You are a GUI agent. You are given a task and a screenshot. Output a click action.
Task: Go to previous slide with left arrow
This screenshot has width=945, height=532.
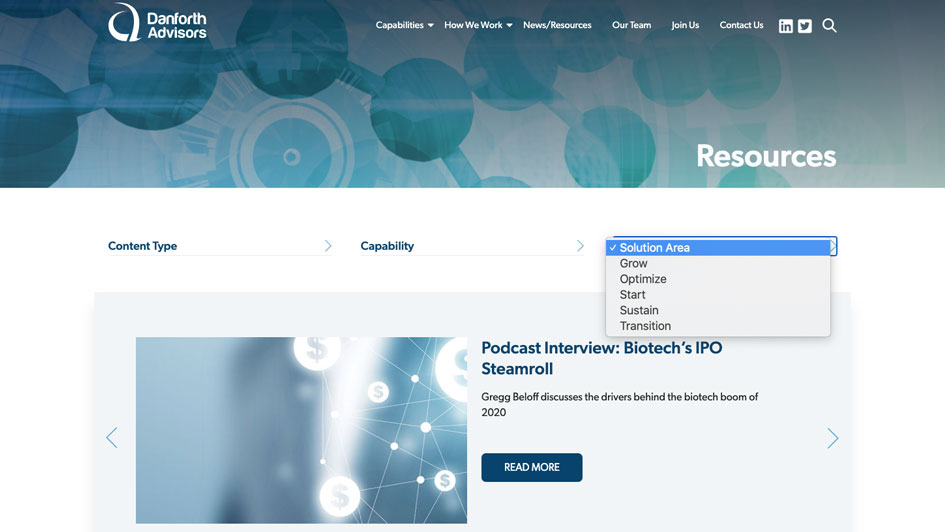click(x=112, y=438)
